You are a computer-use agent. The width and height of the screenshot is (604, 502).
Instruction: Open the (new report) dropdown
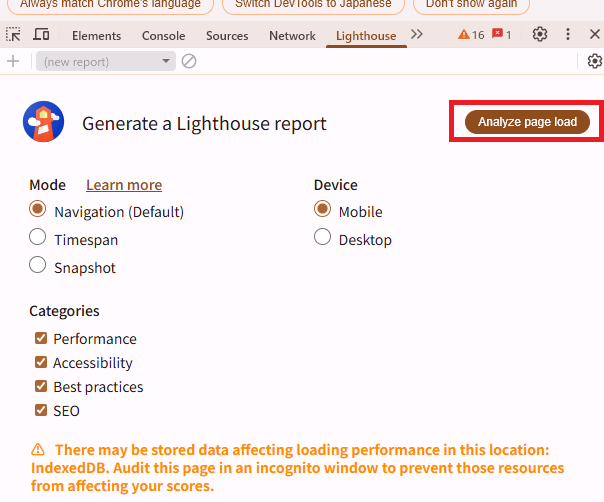click(105, 62)
